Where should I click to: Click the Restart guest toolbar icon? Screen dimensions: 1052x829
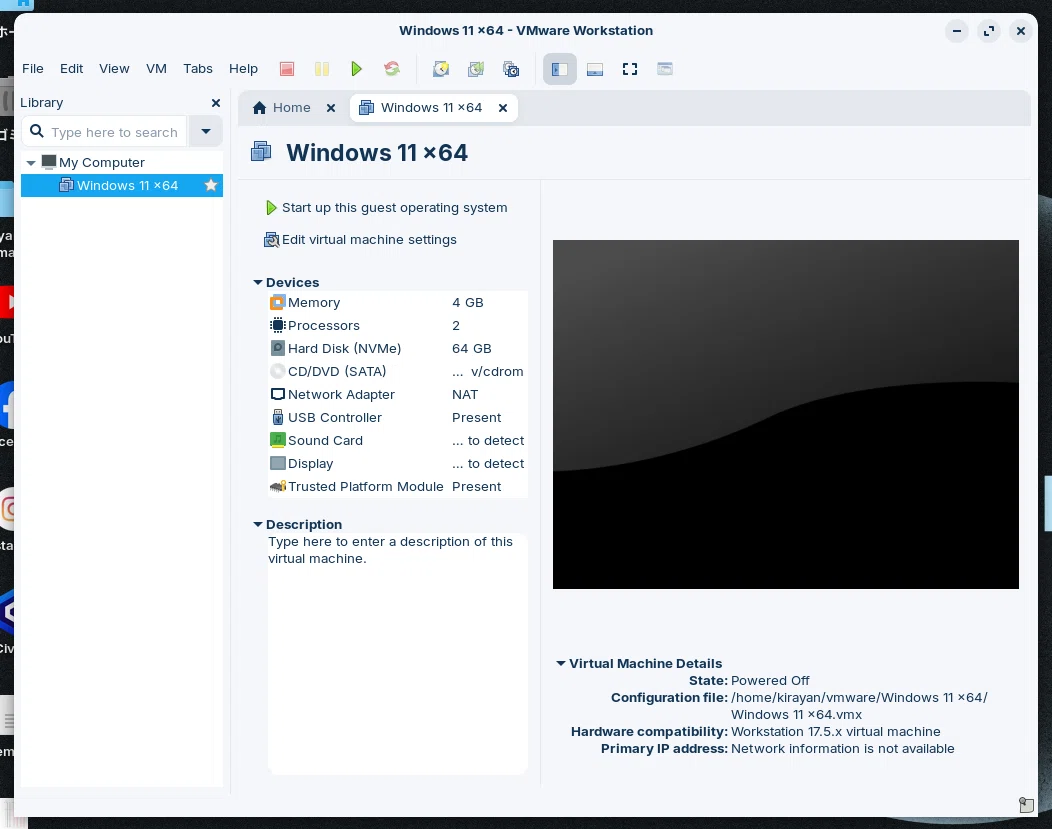392,69
